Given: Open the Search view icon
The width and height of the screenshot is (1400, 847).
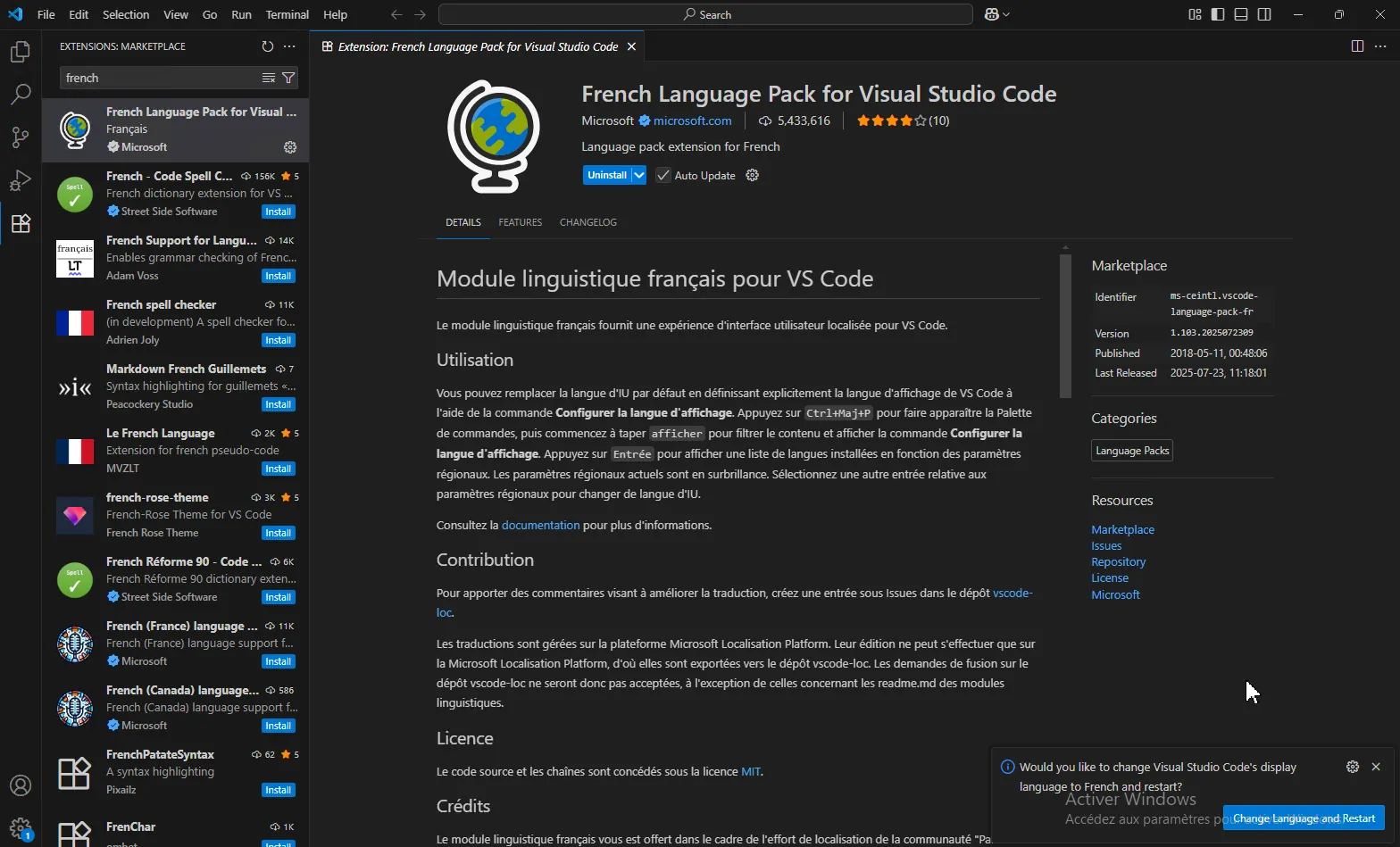Looking at the screenshot, I should tap(20, 94).
